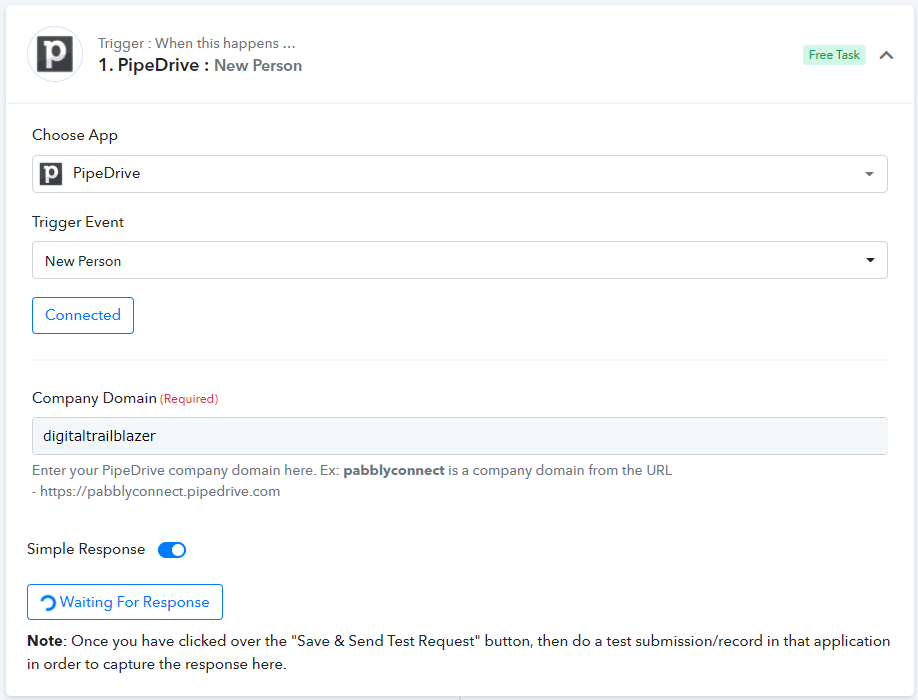The height and width of the screenshot is (700, 918).
Task: Click the 'Trigger : When this happens ...' text
Action: click(197, 43)
